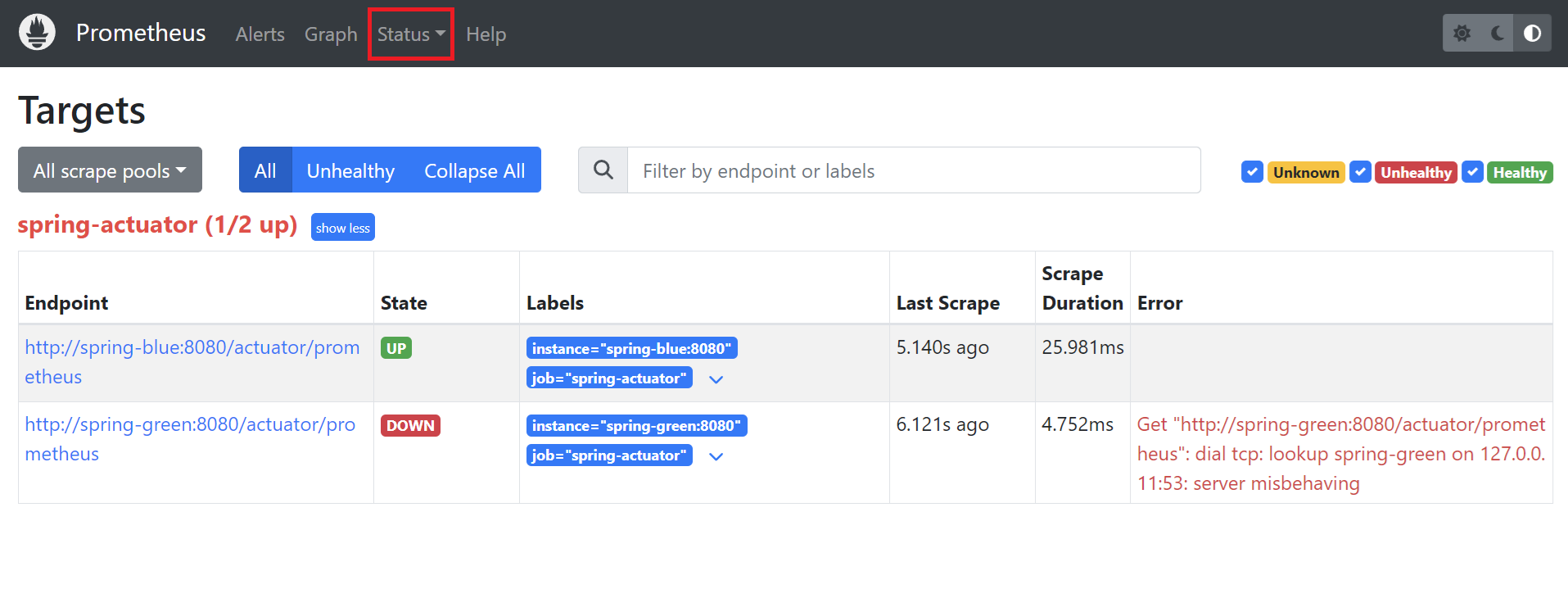Click the Healthy green badge
Viewport: 1568px width, 589px height.
[1520, 172]
